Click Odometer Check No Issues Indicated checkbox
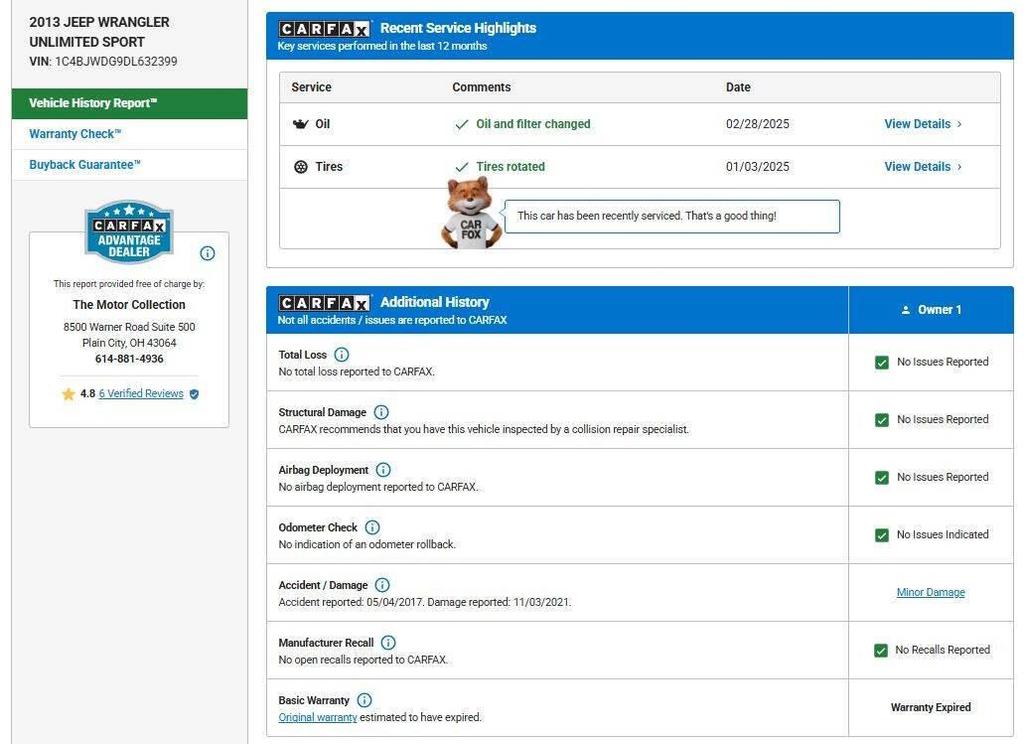 (881, 535)
